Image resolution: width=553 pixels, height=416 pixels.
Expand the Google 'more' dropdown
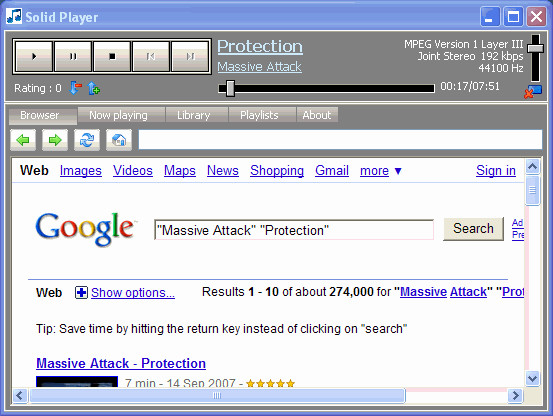coord(381,171)
